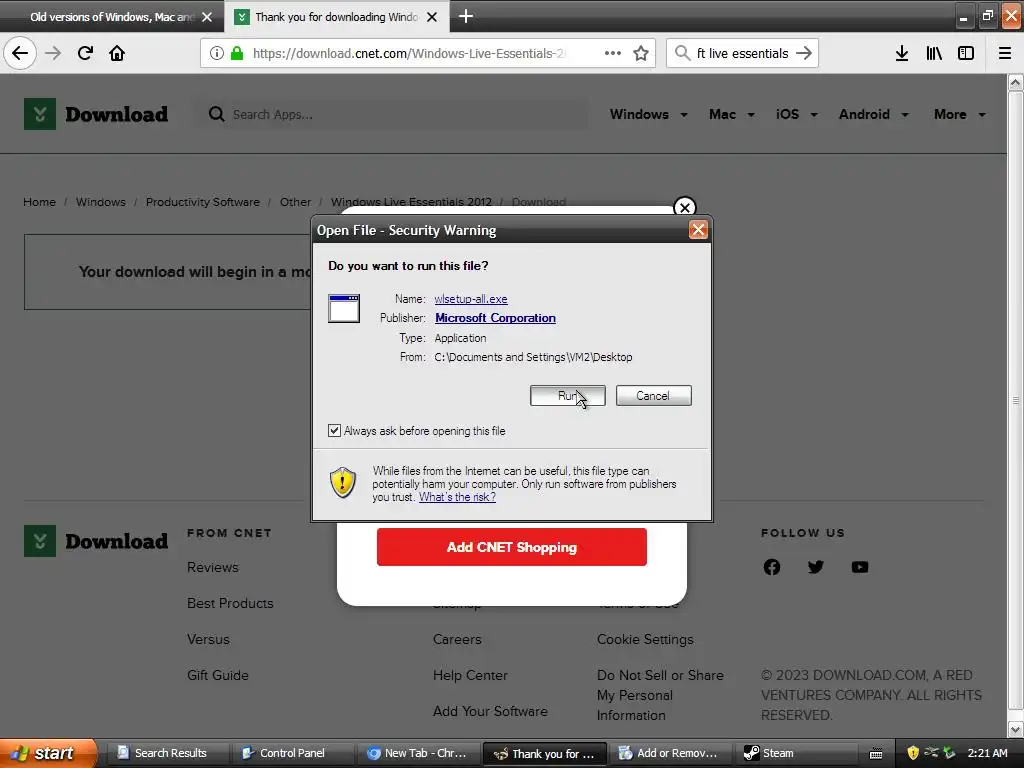Click the browser Back arrow button
The height and width of the screenshot is (768, 1024).
(x=20, y=53)
